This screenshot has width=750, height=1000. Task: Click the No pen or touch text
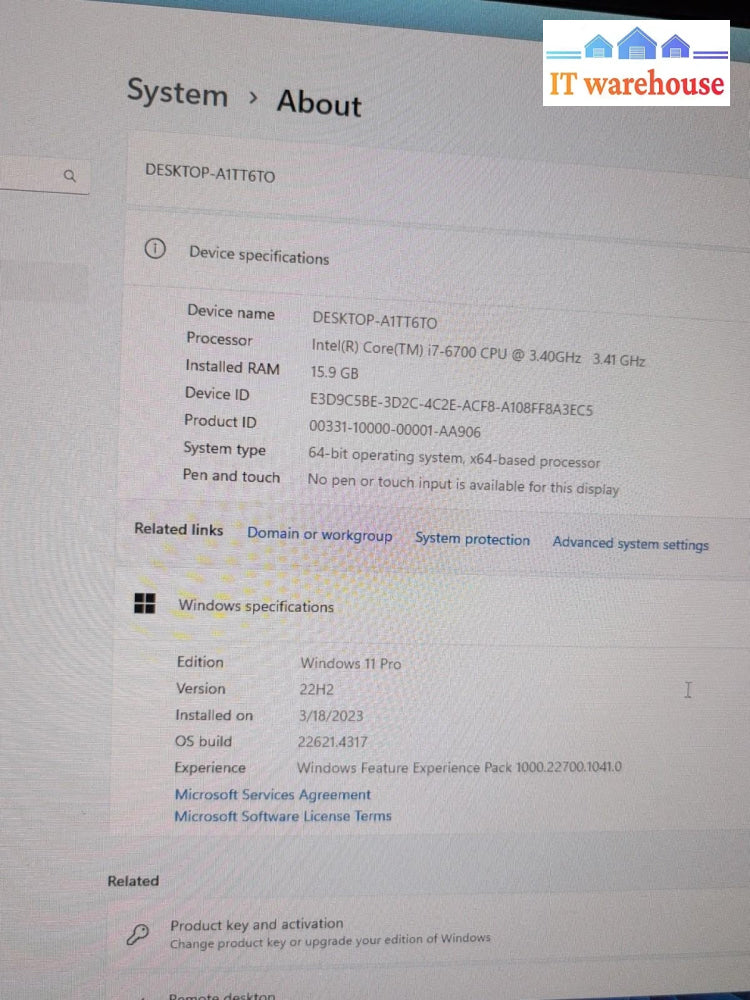click(463, 484)
